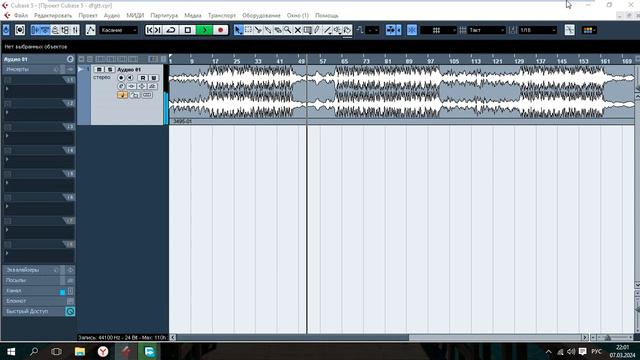Select the Split scissors tool

[x=258, y=30]
